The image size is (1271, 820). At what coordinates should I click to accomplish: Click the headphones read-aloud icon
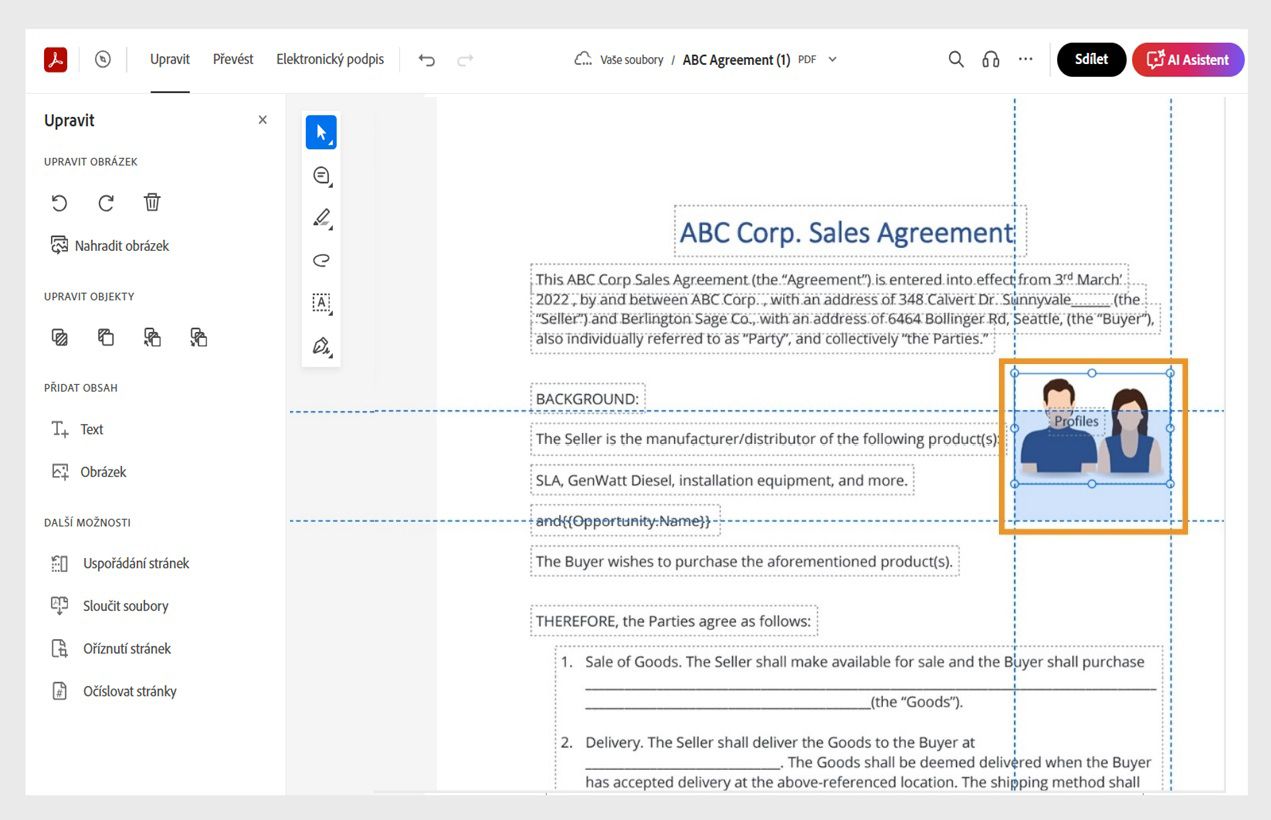tap(991, 60)
